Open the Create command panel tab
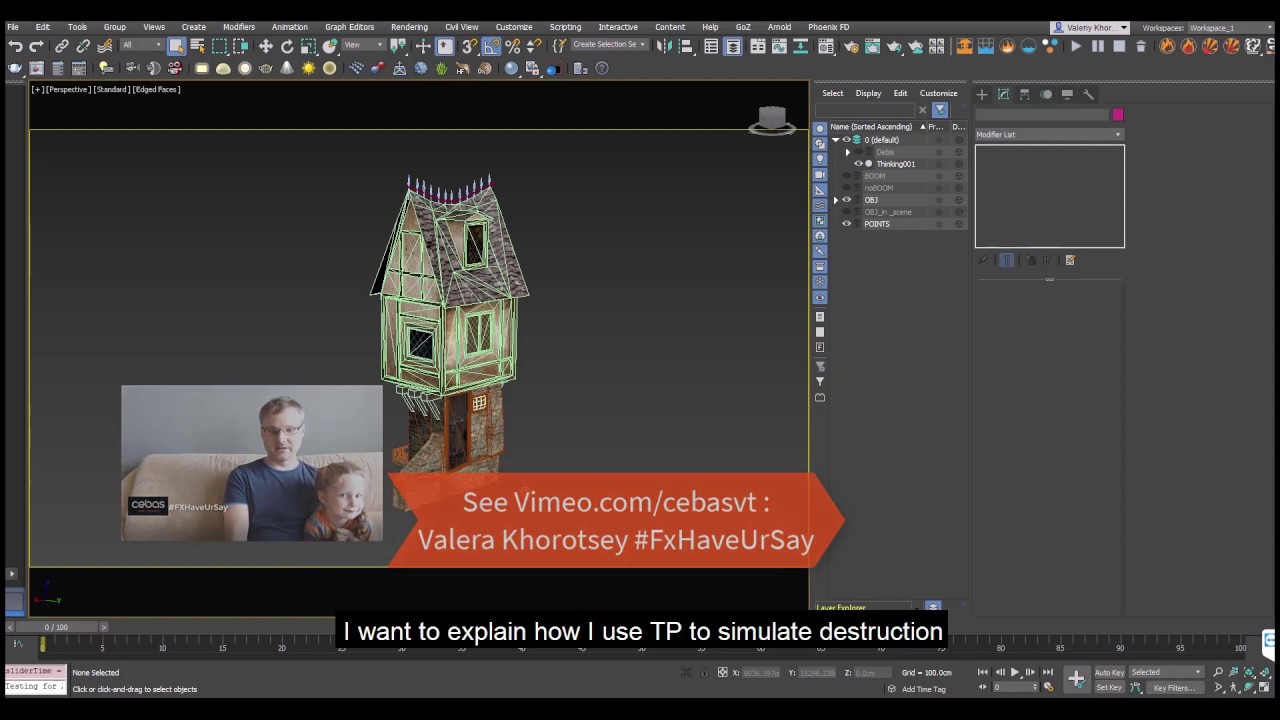 point(982,94)
